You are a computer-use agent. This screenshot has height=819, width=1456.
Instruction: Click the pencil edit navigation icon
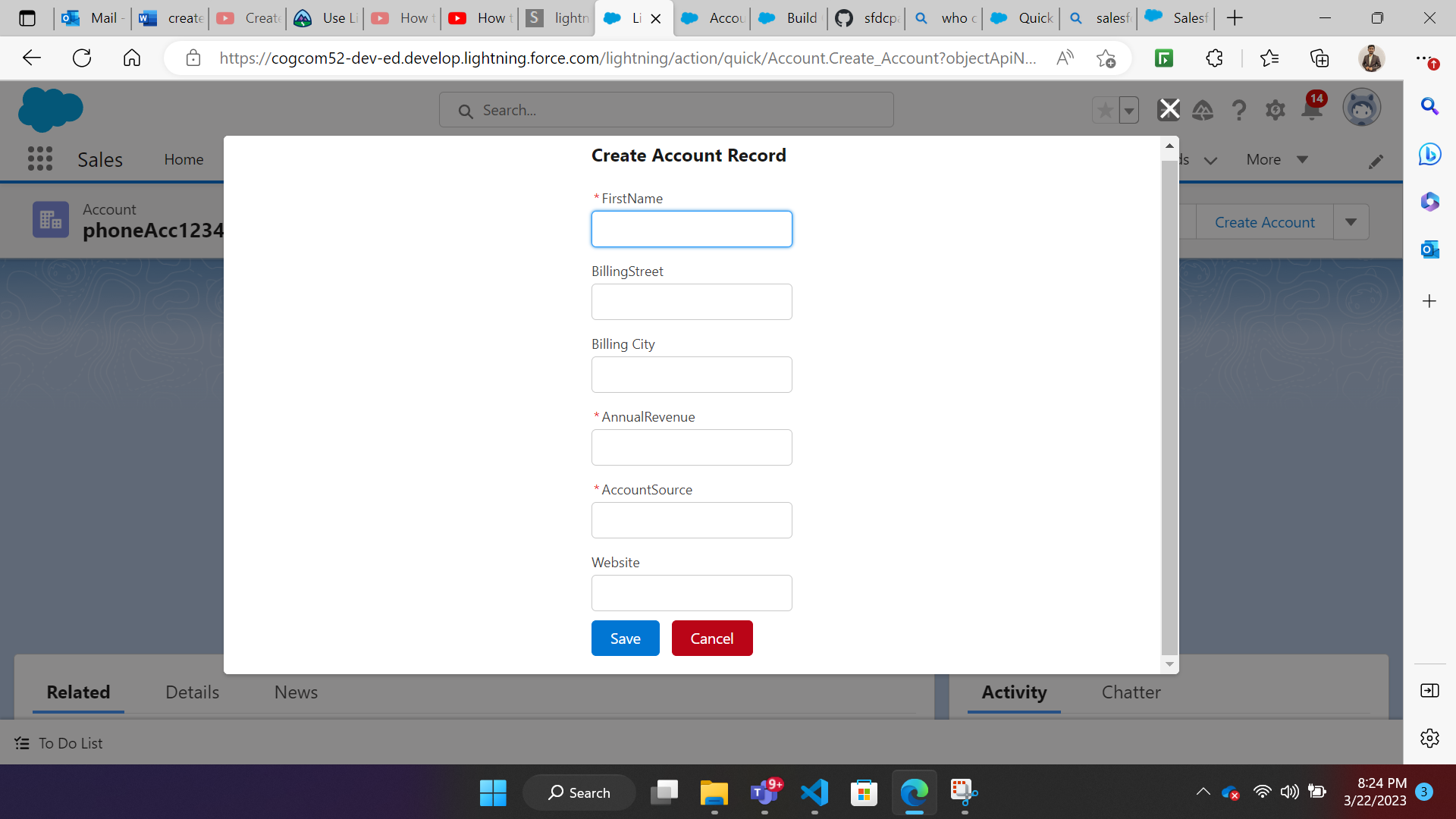click(1376, 161)
